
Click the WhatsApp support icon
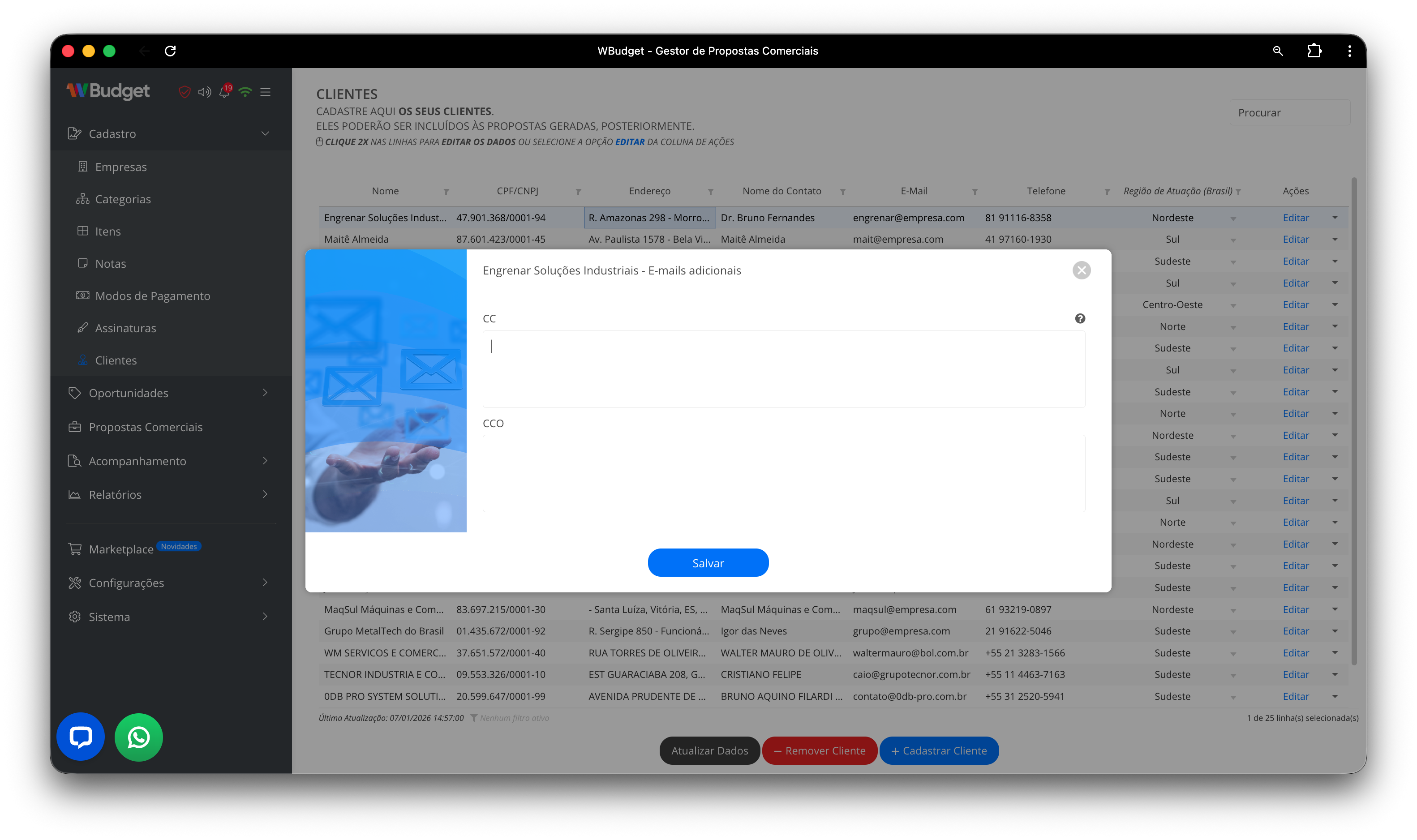138,737
